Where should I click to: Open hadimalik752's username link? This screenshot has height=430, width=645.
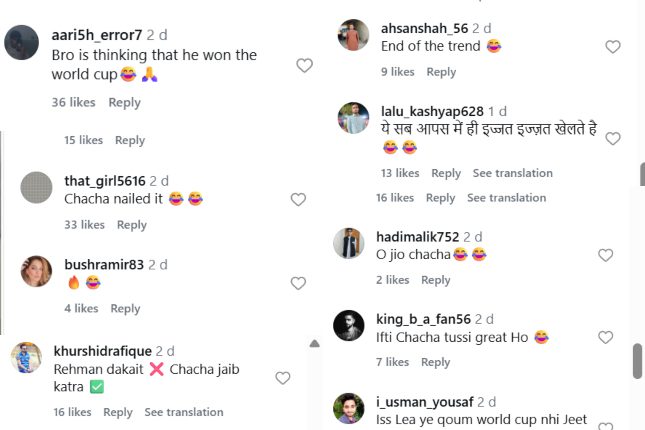(x=418, y=237)
